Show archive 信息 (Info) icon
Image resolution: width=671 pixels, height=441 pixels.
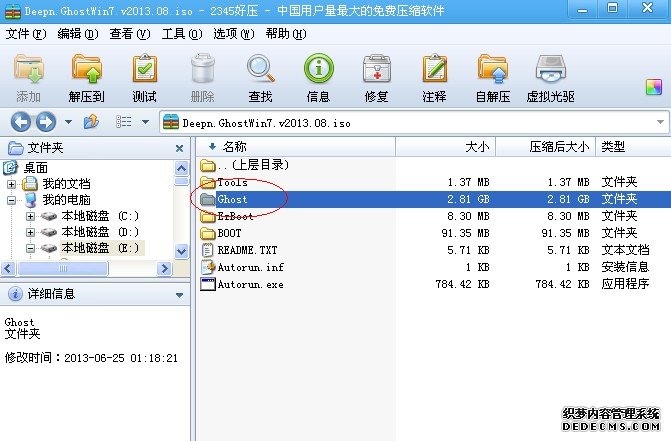(x=318, y=78)
